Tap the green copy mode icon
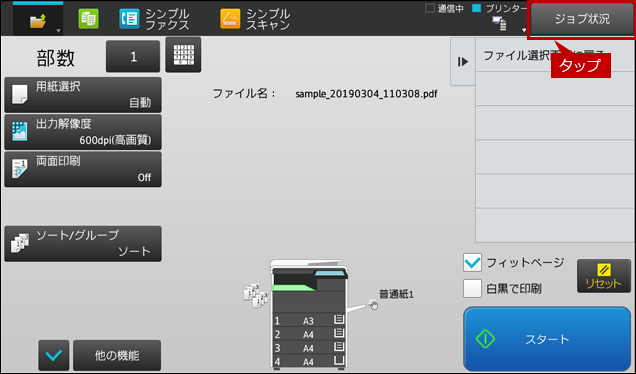 88,19
